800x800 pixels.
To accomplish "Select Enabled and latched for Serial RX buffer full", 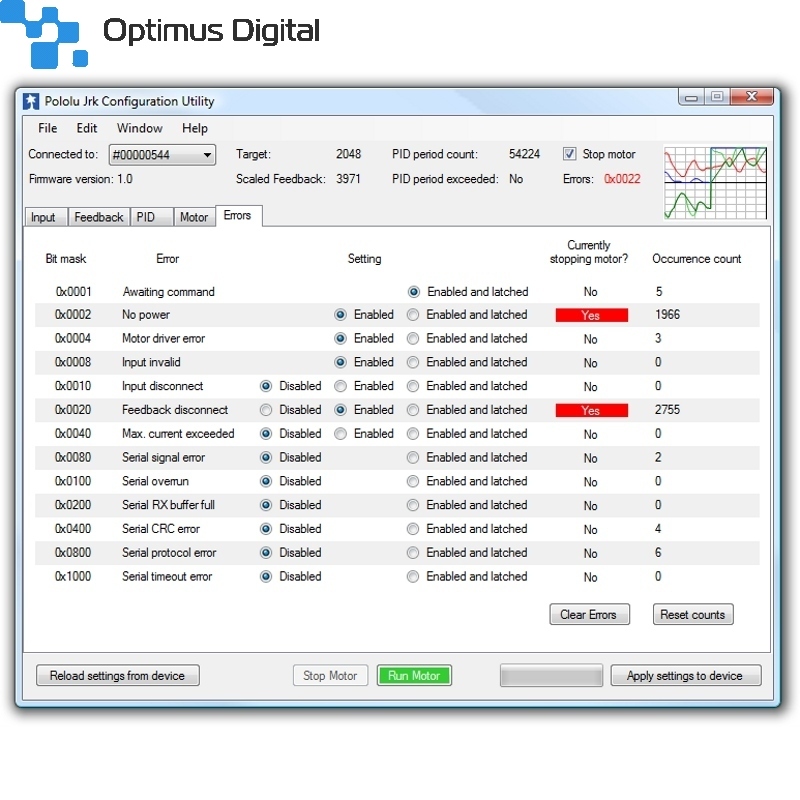I will pyautogui.click(x=413, y=505).
